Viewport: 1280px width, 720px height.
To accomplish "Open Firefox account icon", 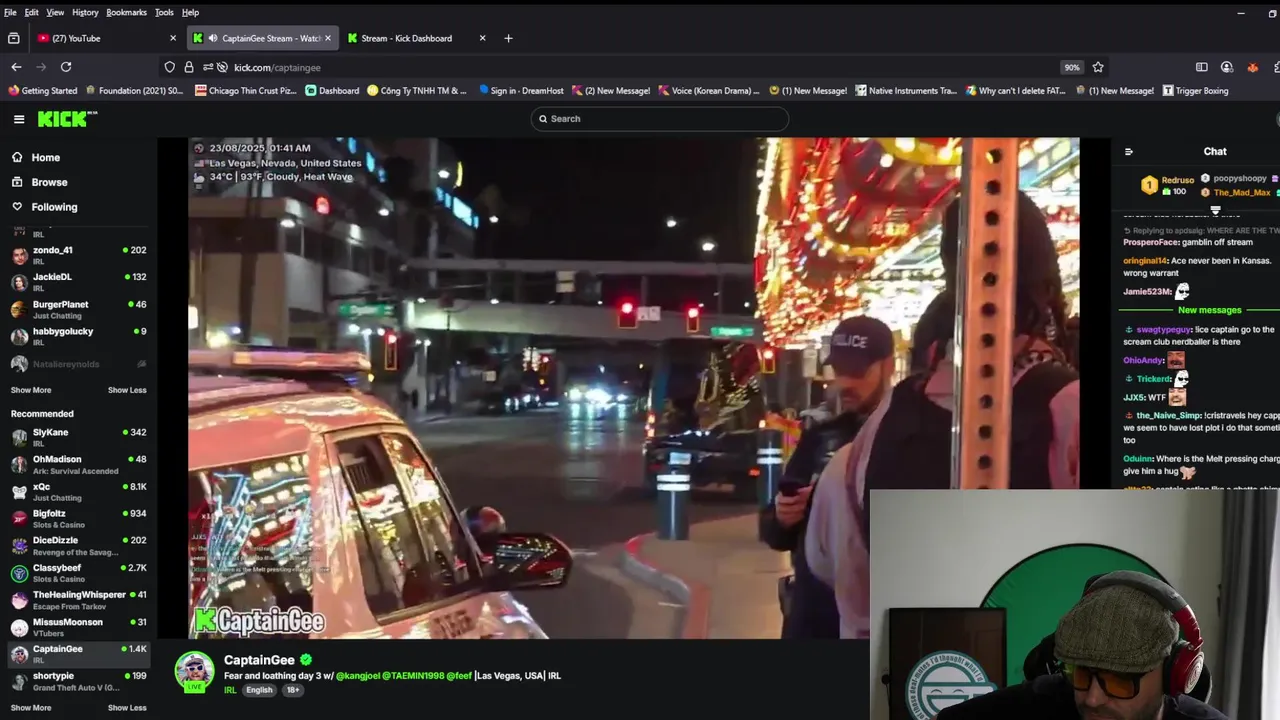I will tap(1227, 67).
